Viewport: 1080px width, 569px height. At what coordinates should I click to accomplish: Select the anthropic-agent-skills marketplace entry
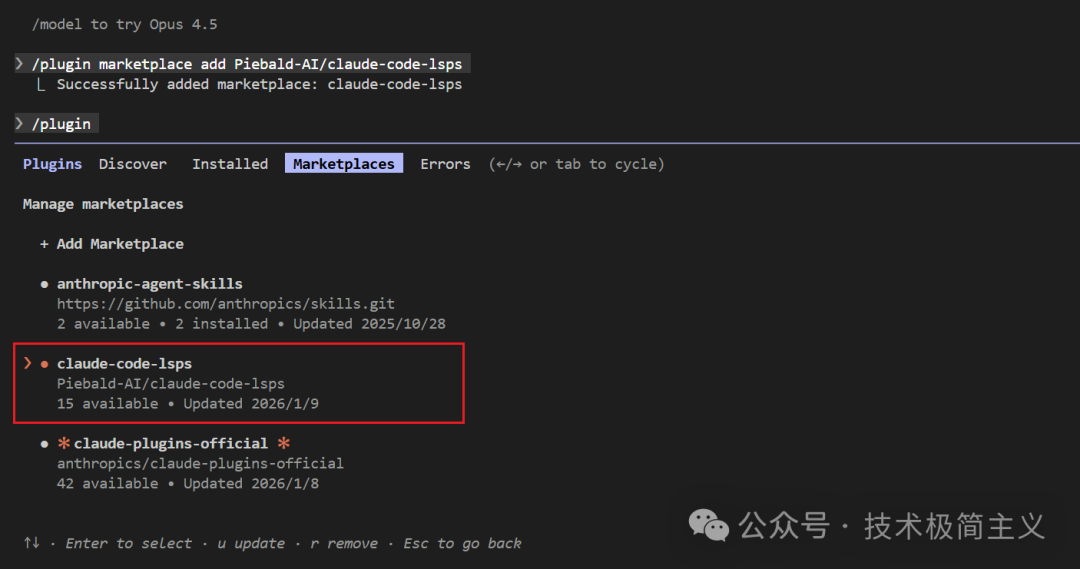pyautogui.click(x=149, y=284)
